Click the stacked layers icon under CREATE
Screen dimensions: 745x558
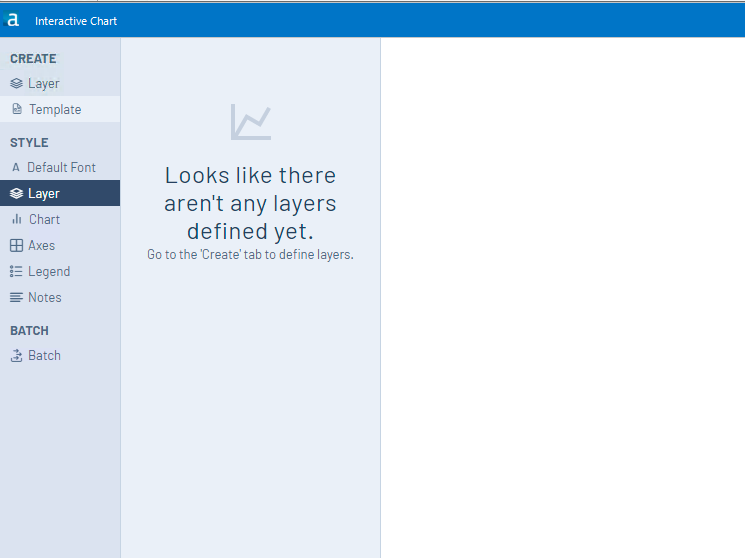click(x=16, y=83)
